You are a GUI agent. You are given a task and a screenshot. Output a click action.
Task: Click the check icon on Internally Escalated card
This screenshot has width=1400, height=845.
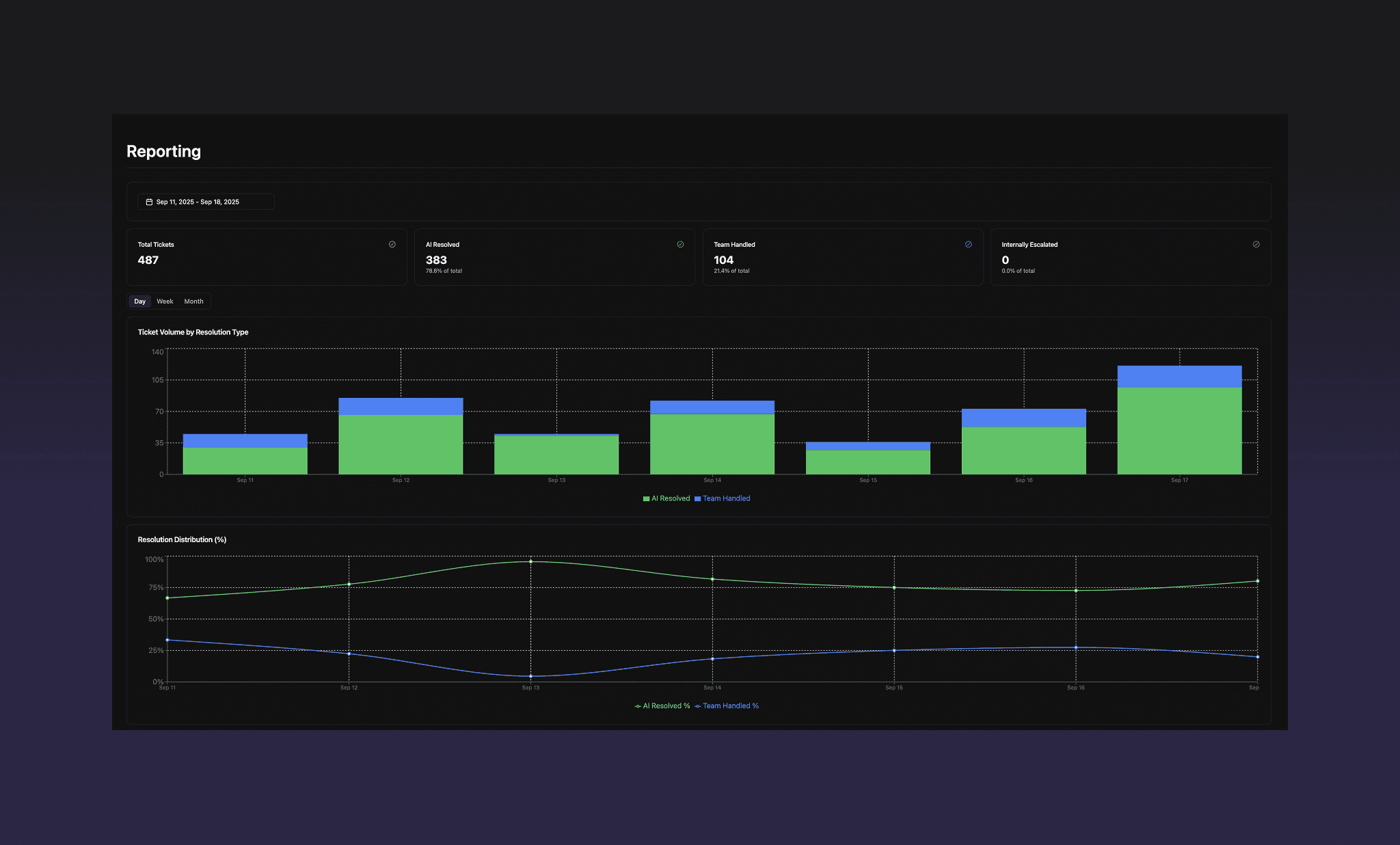coord(1256,244)
